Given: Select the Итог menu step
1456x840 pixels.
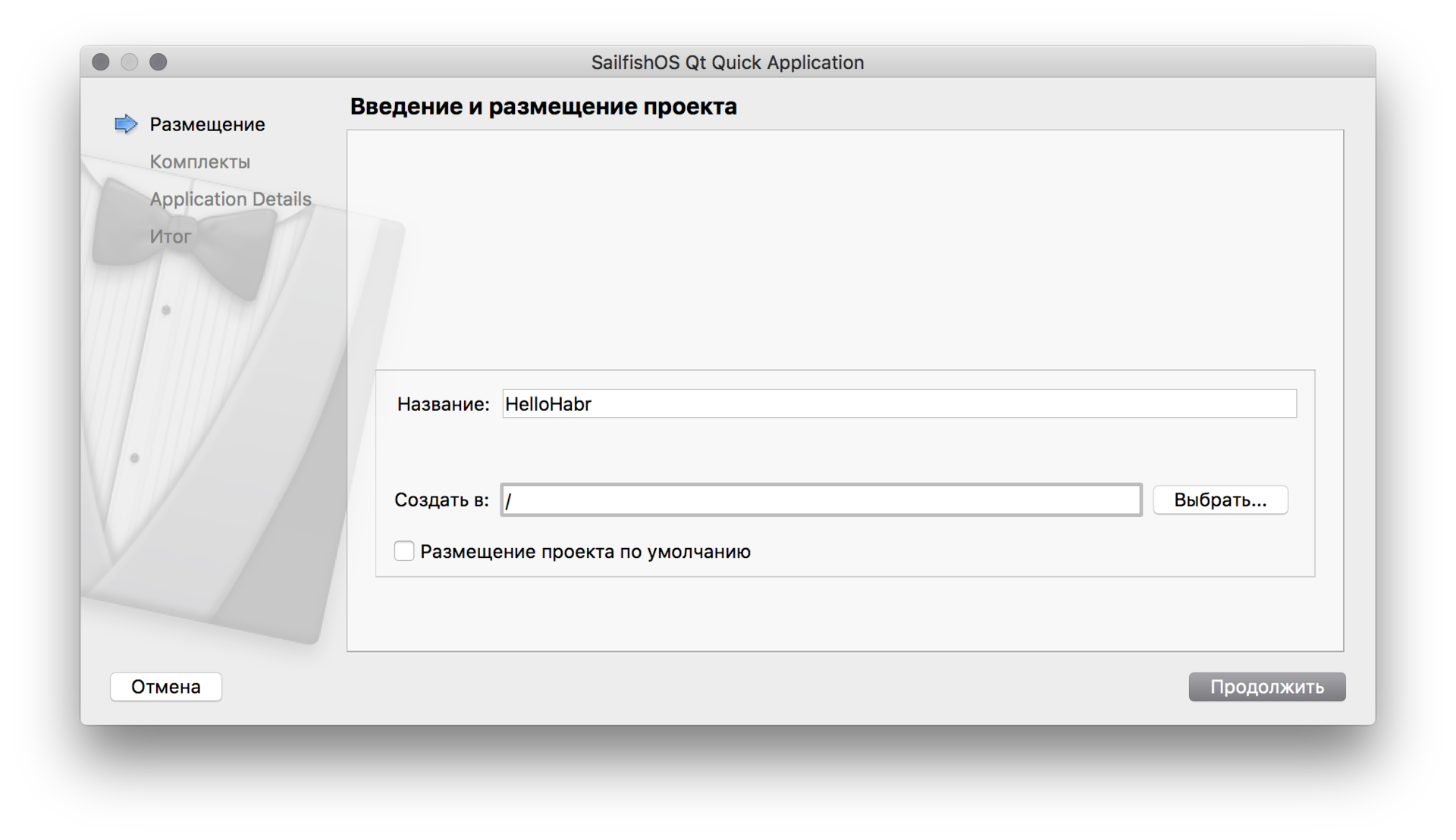Looking at the screenshot, I should click(170, 236).
